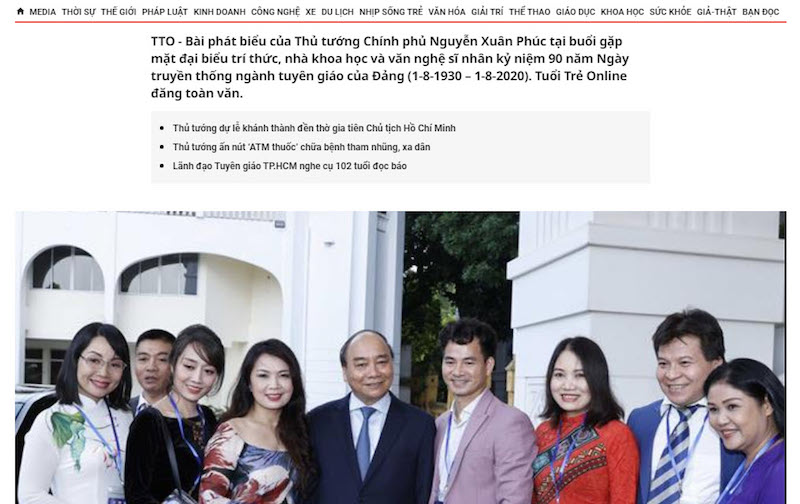The image size is (800, 504).
Task: Select PHÁP LUẬT in navigation
Action: [x=165, y=12]
